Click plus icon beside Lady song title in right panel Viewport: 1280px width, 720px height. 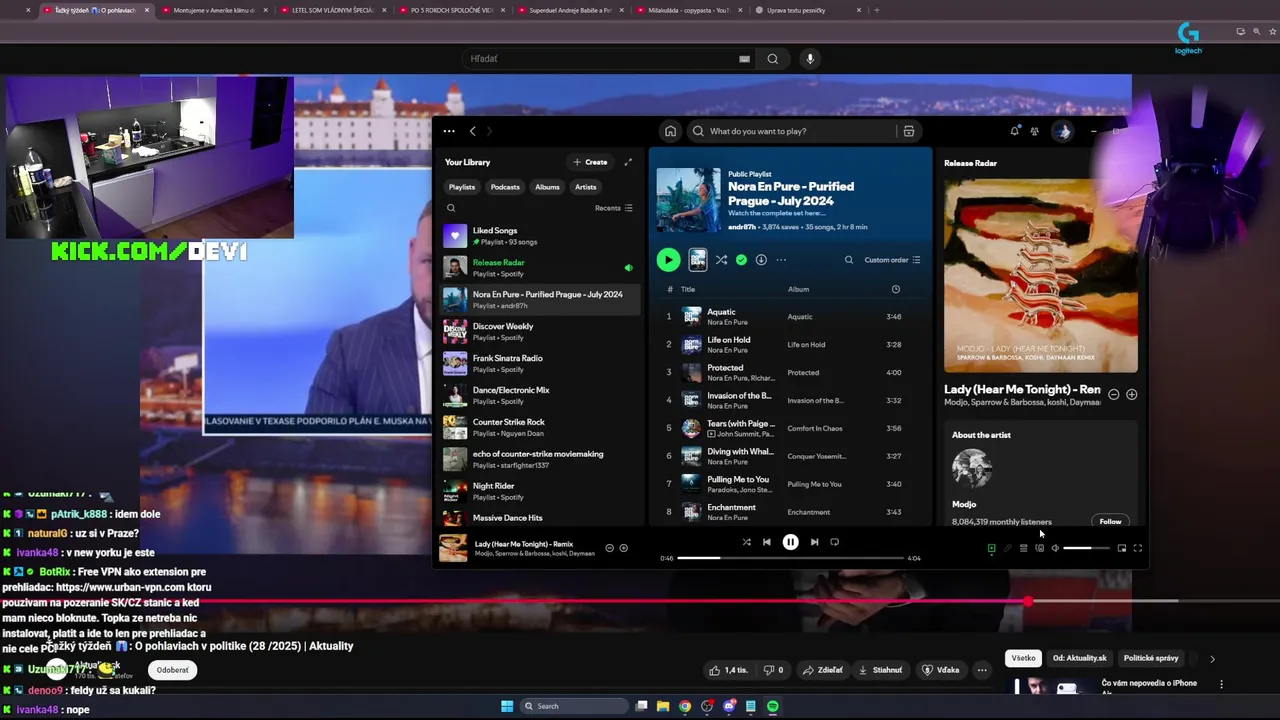(1131, 394)
